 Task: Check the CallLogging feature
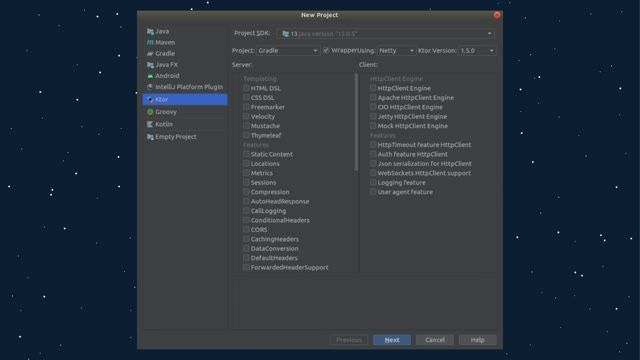pos(246,210)
